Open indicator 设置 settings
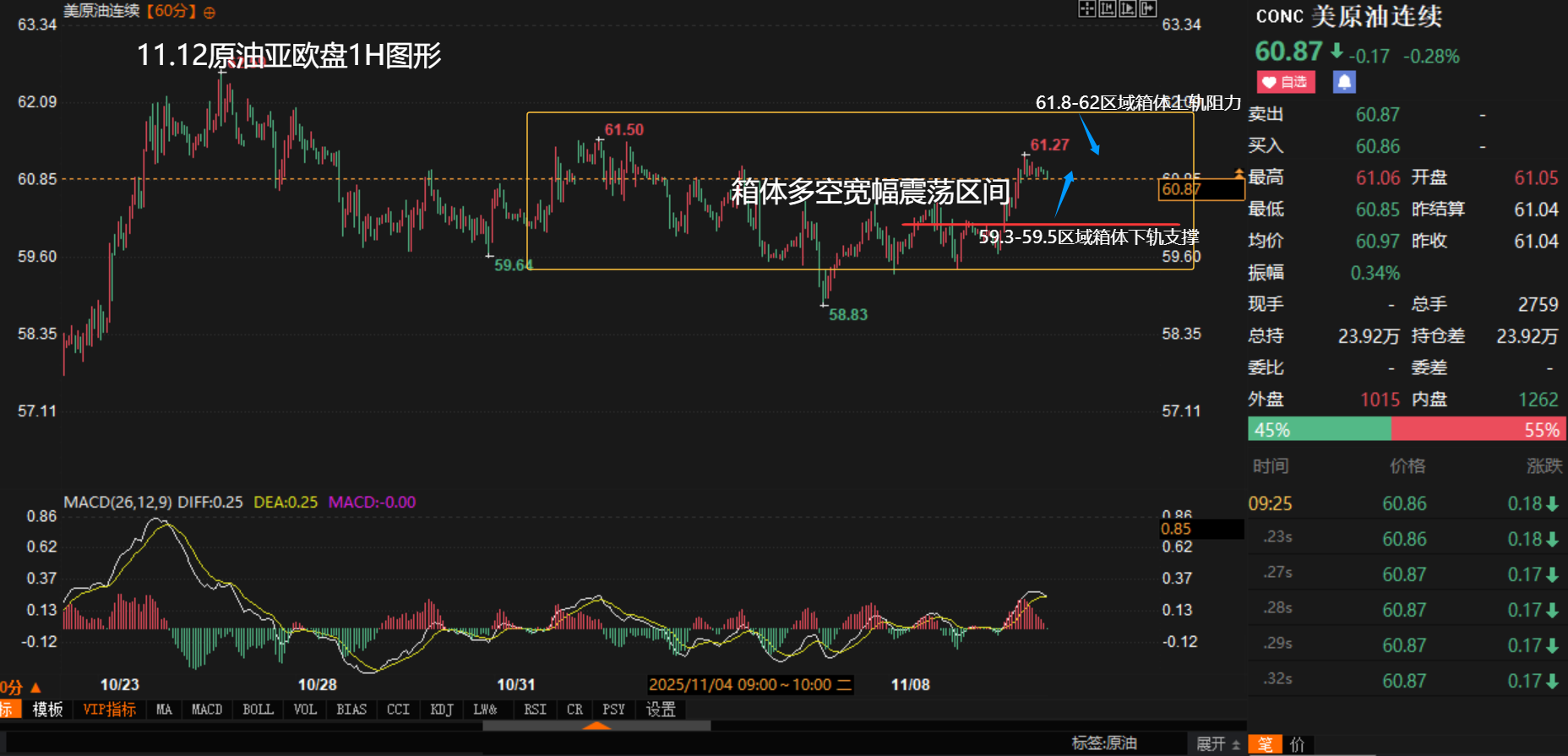 (x=661, y=710)
